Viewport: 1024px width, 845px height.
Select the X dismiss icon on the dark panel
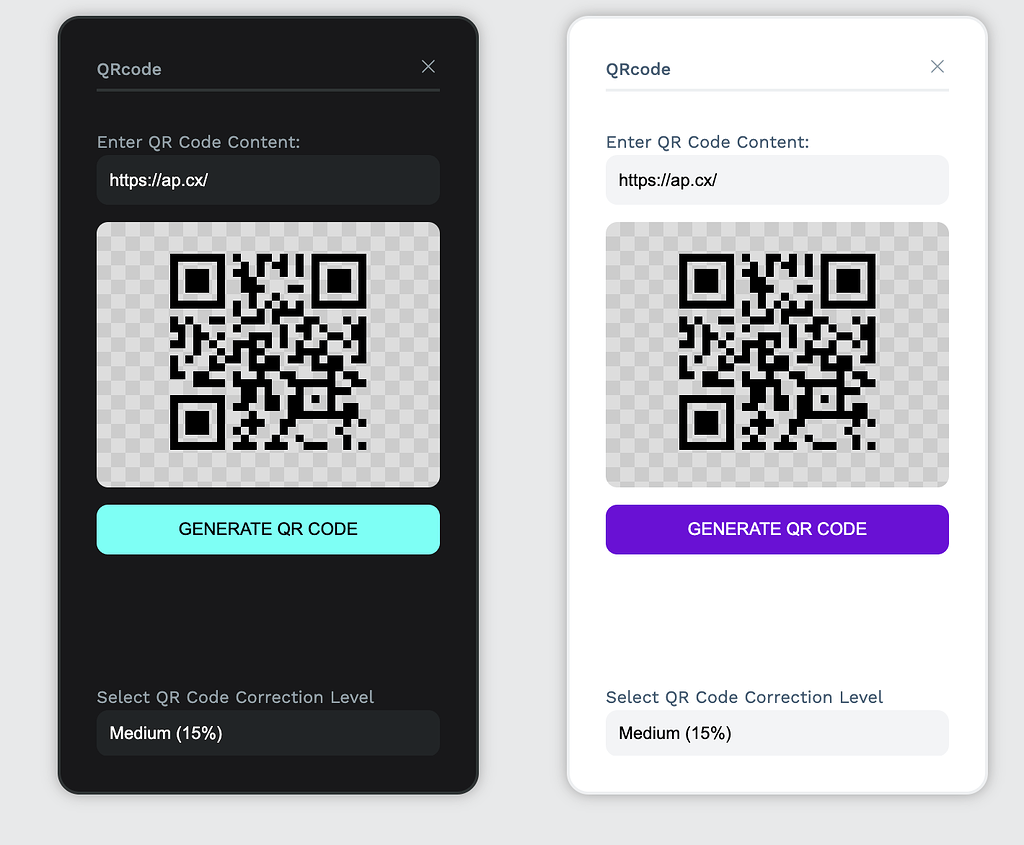tap(428, 66)
